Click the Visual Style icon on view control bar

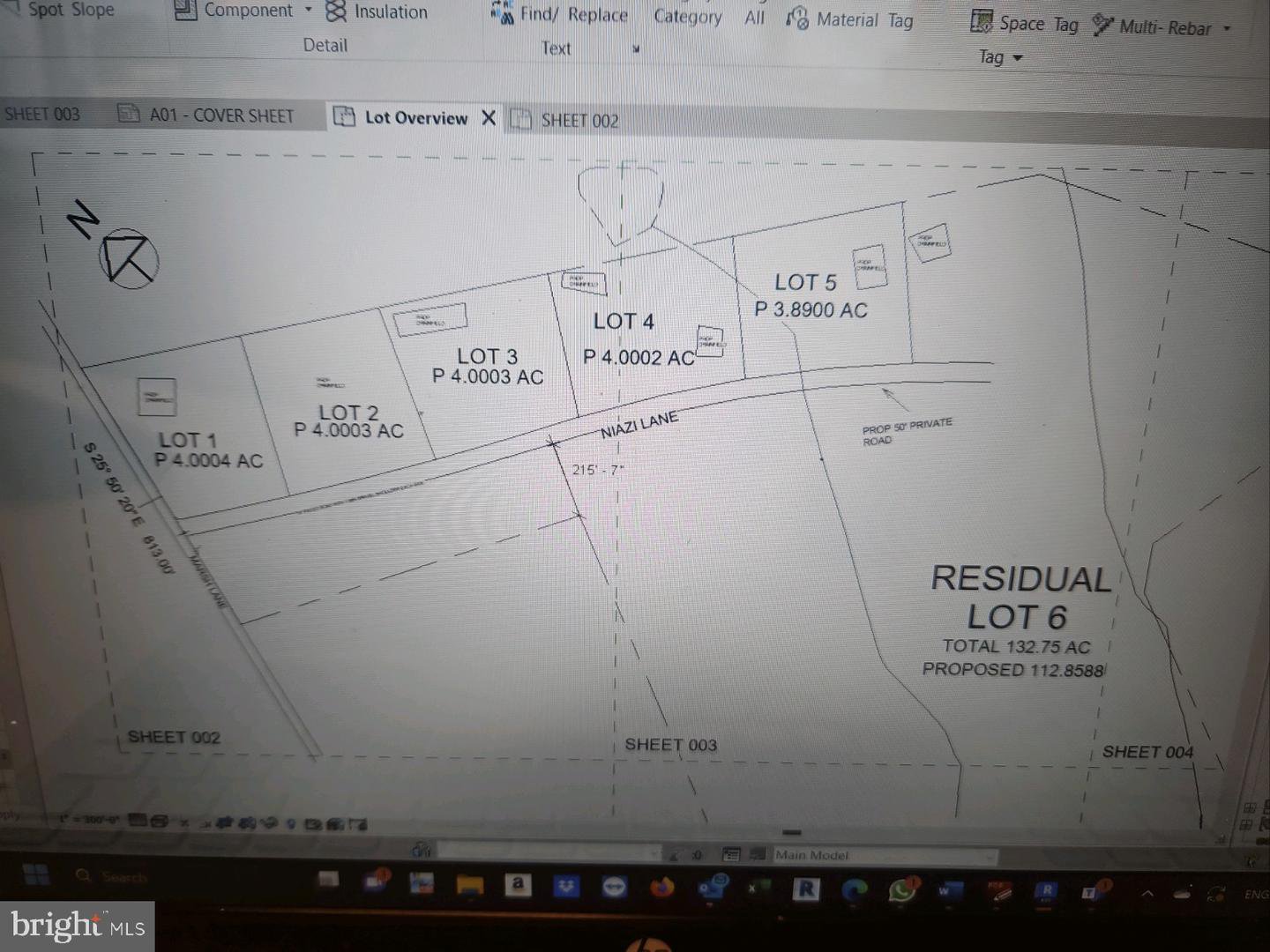160,822
